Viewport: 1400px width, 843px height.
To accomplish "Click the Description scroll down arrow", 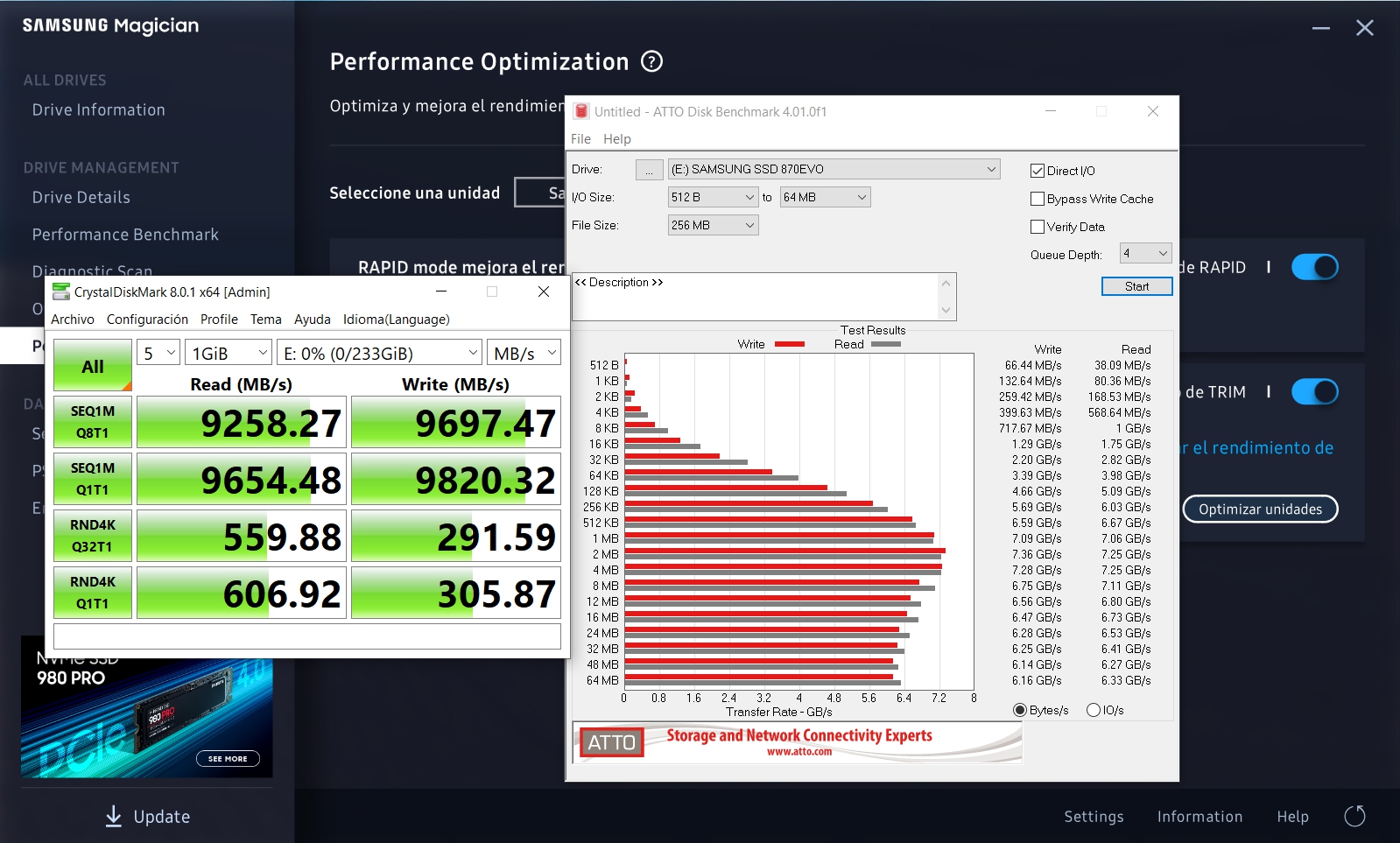I will 946,311.
